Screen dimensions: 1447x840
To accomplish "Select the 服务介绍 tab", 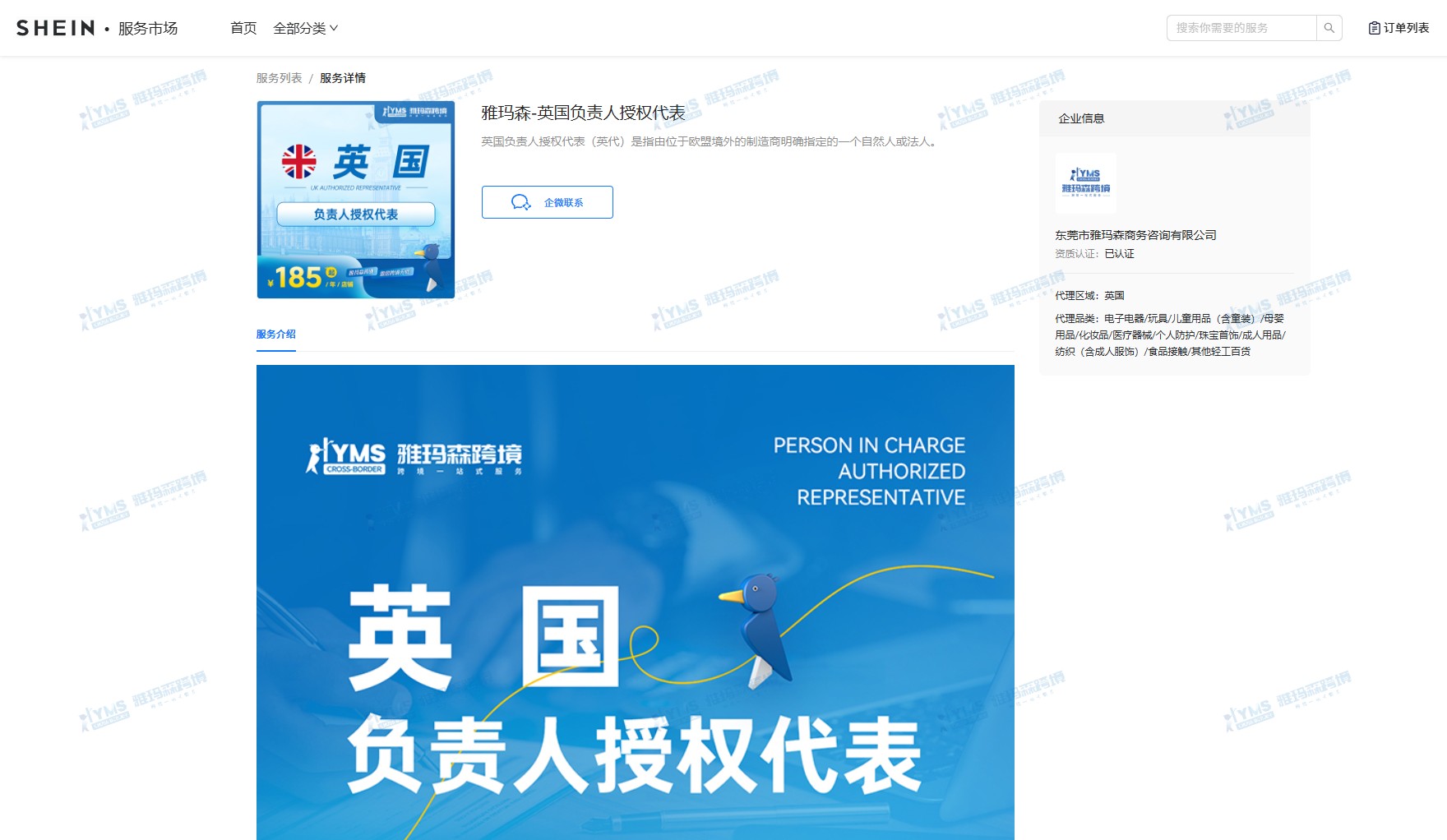I will (x=275, y=335).
